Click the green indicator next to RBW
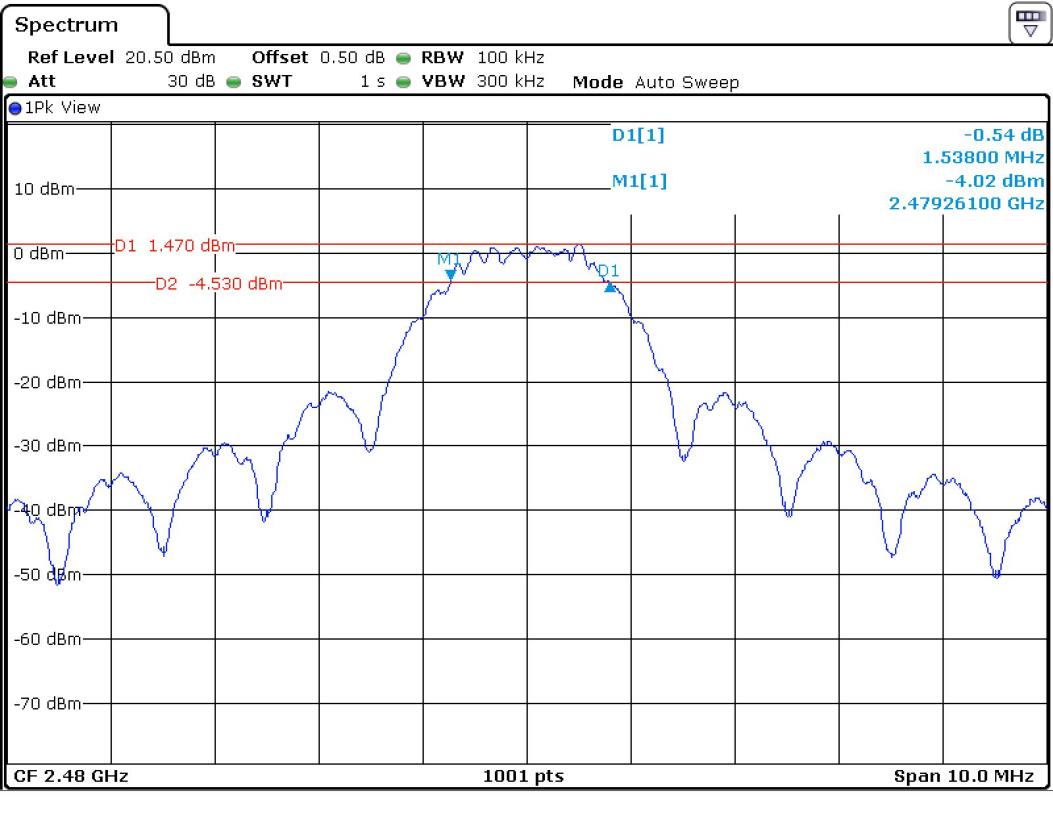The width and height of the screenshot is (1053, 820). coord(403,58)
